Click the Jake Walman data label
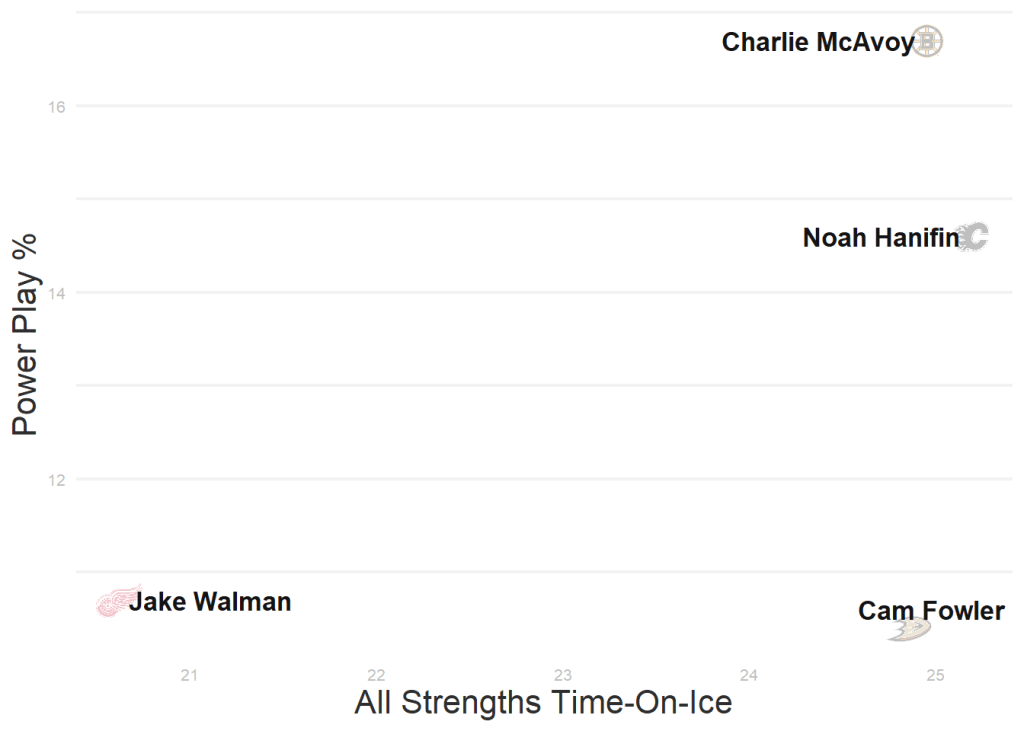Screen dimensions: 1024x731 tap(210, 602)
